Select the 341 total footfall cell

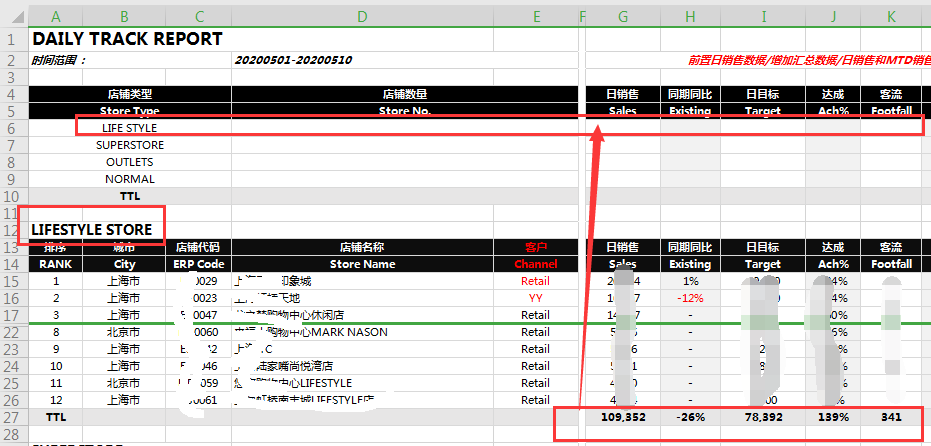[x=891, y=417]
